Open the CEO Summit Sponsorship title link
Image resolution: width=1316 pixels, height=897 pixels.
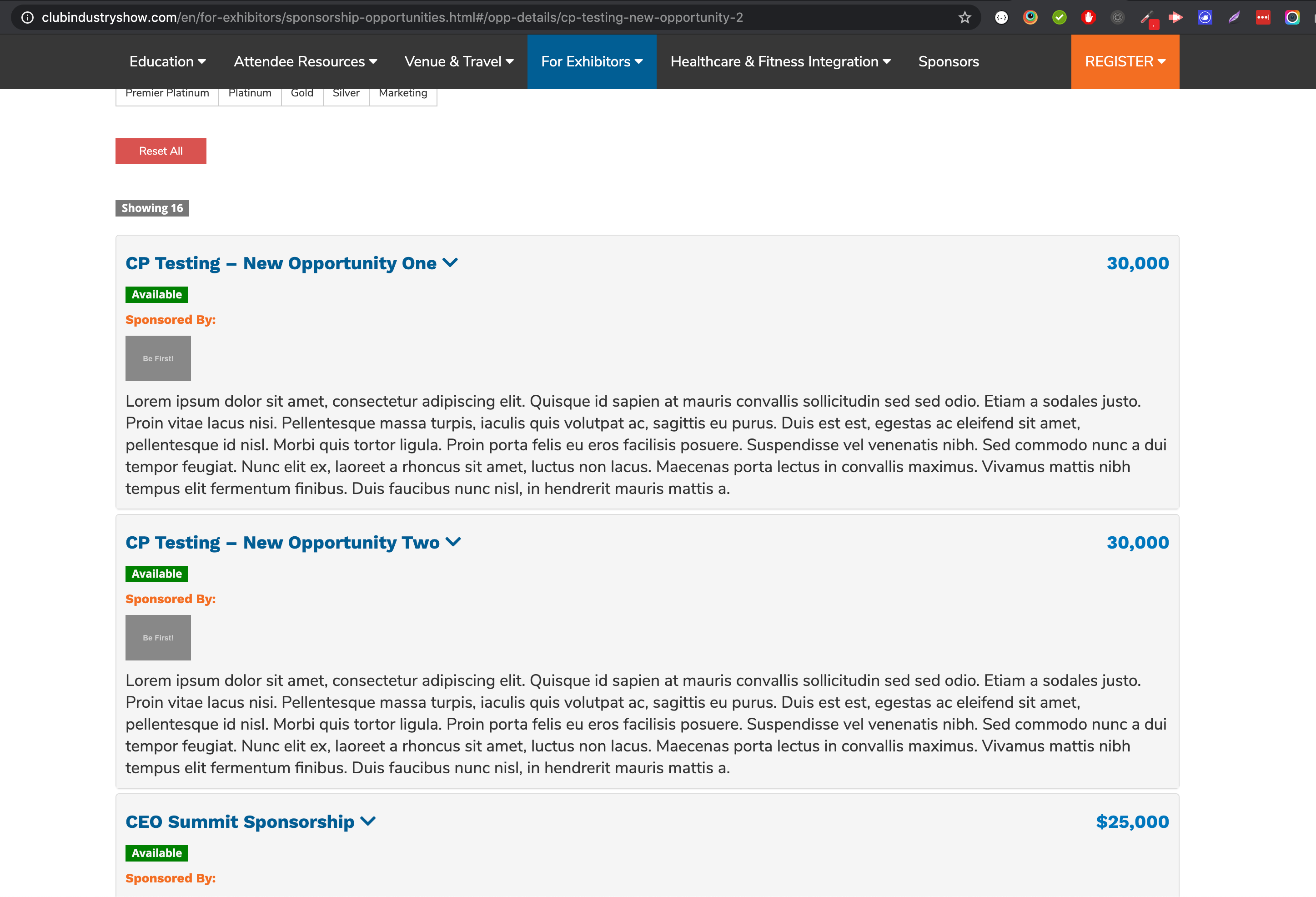[240, 821]
